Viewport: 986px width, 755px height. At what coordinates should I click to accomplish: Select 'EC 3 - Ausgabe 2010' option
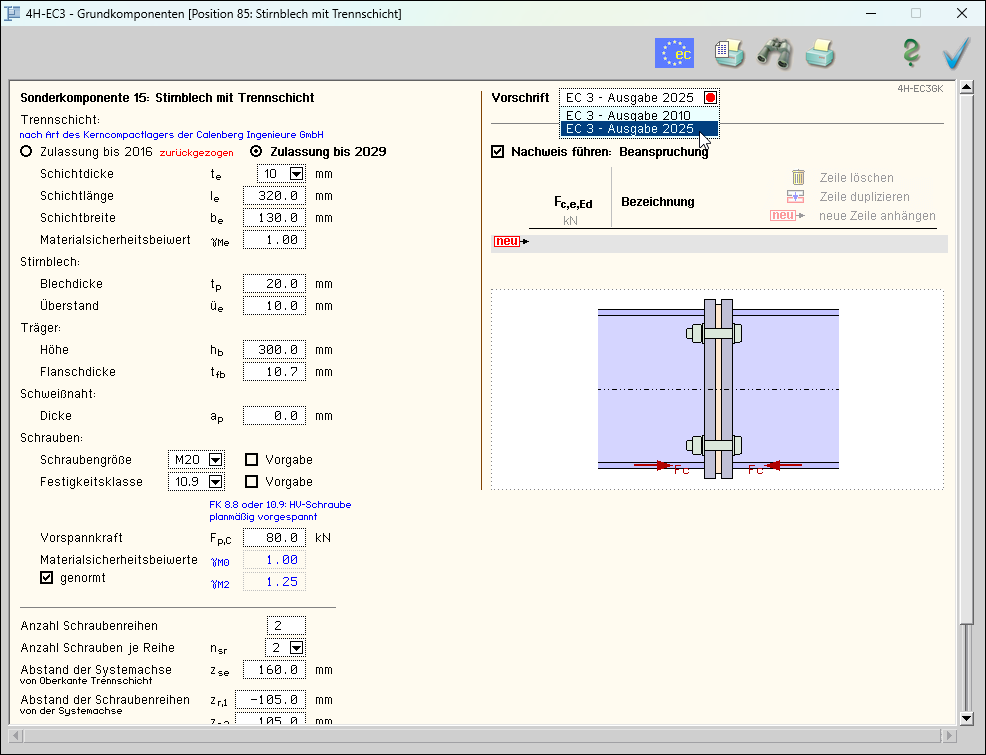[629, 115]
